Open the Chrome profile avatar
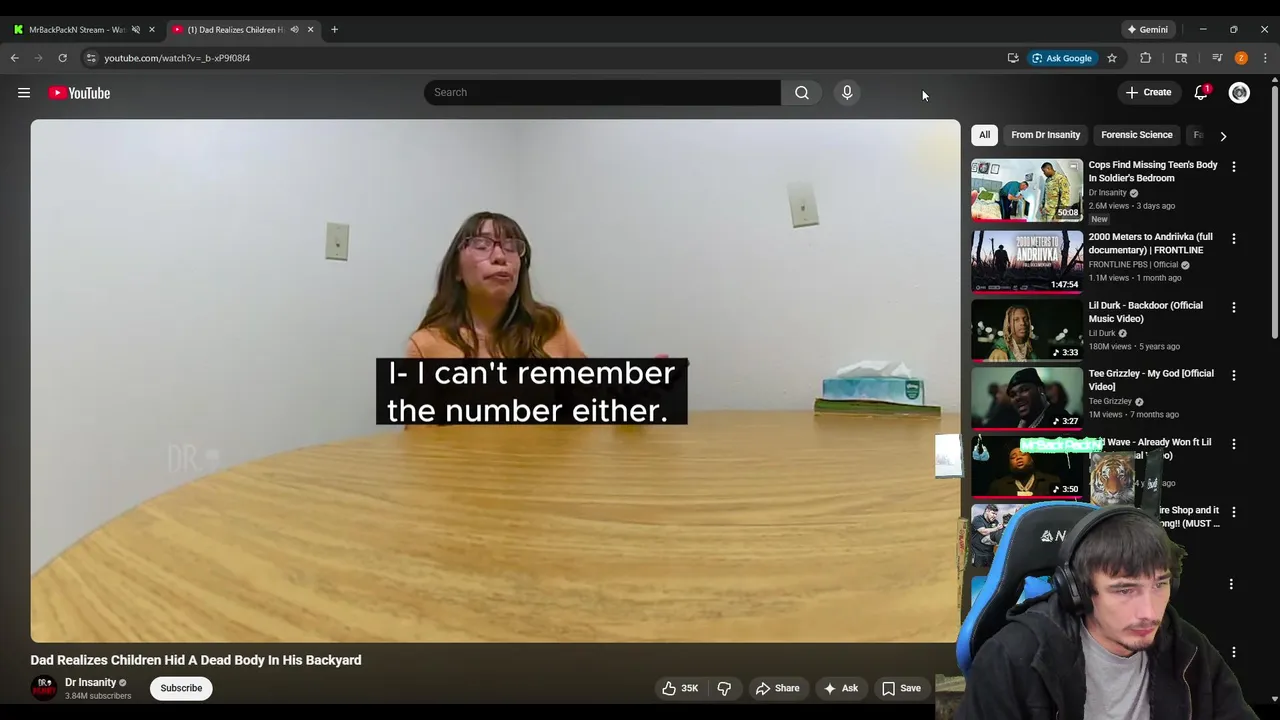Viewport: 1280px width, 720px height. [x=1241, y=58]
